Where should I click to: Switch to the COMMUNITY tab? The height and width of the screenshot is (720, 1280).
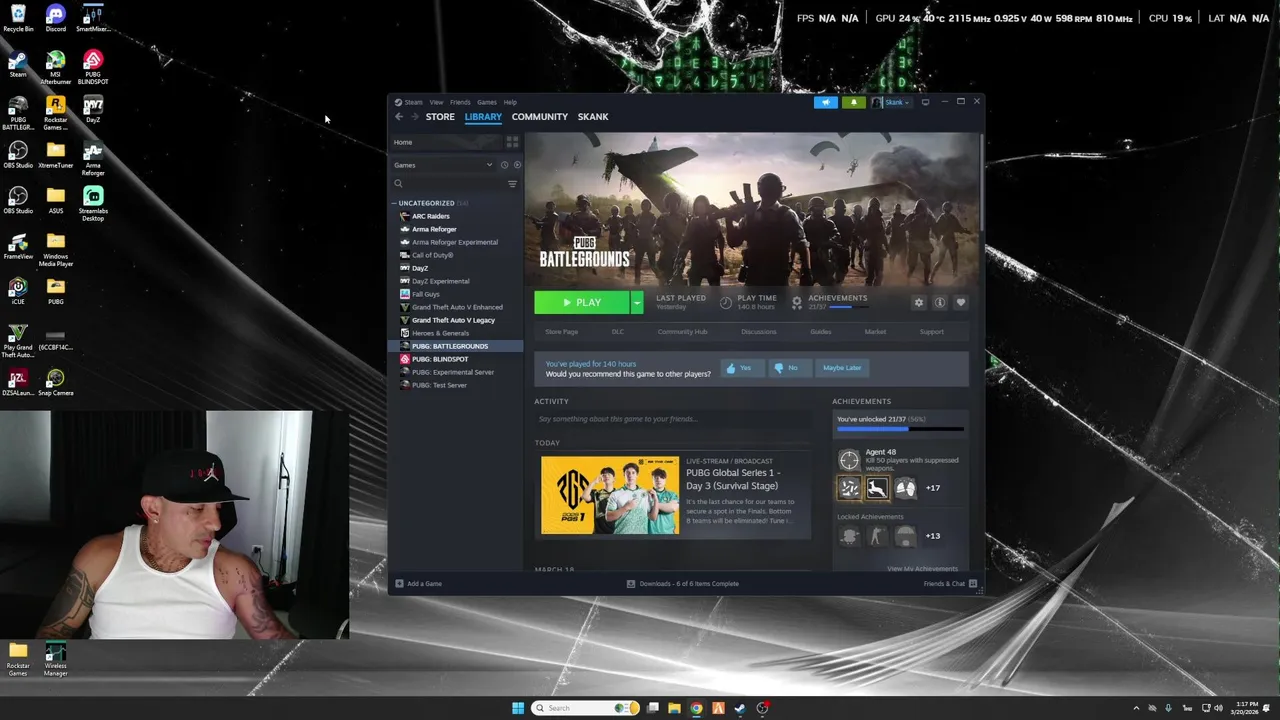[x=540, y=117]
